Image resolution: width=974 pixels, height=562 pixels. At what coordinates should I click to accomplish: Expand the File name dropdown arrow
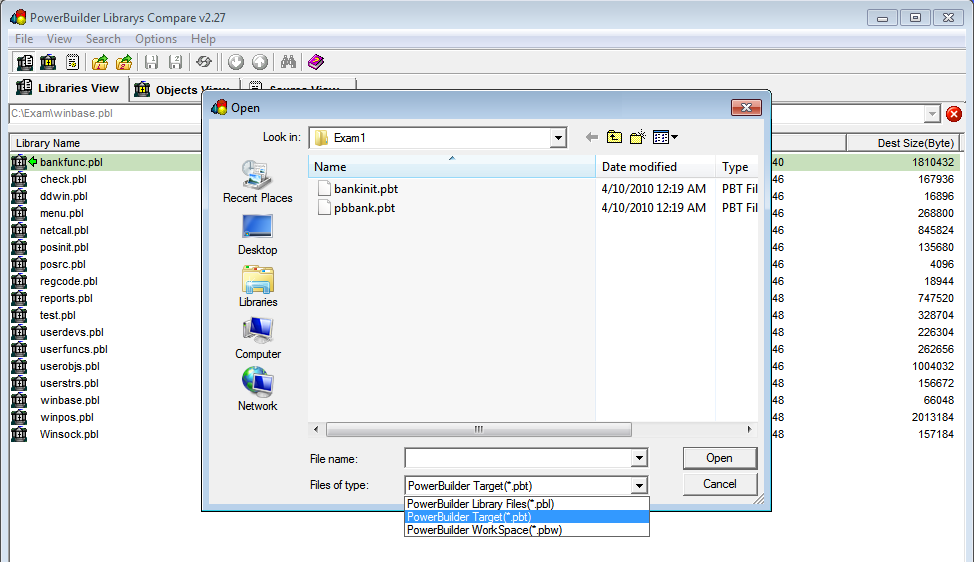pos(639,458)
